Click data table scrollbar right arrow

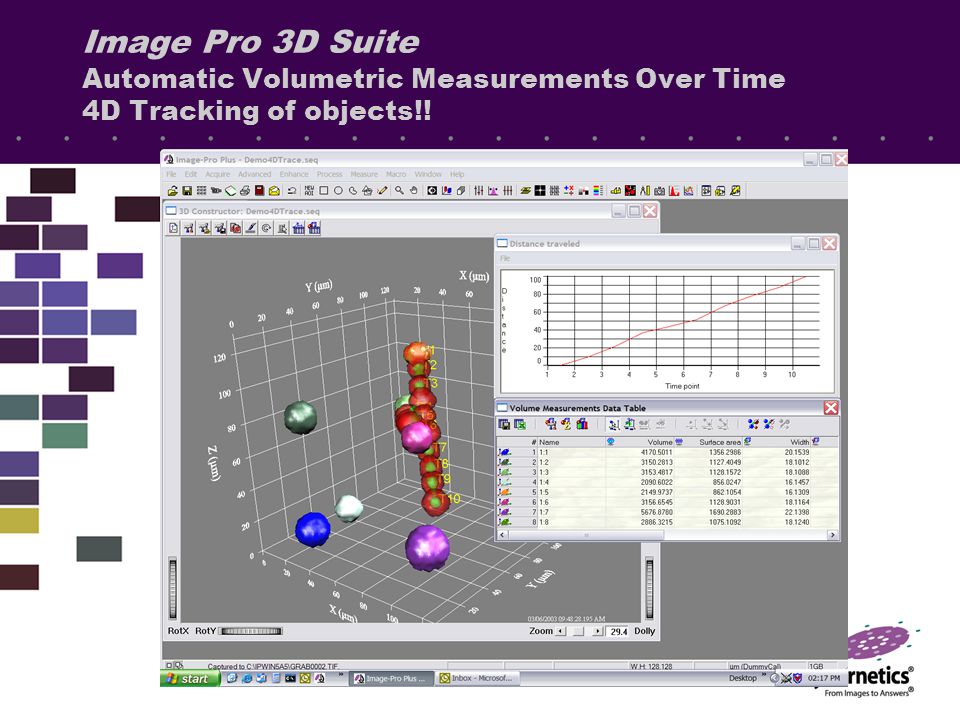pos(832,534)
